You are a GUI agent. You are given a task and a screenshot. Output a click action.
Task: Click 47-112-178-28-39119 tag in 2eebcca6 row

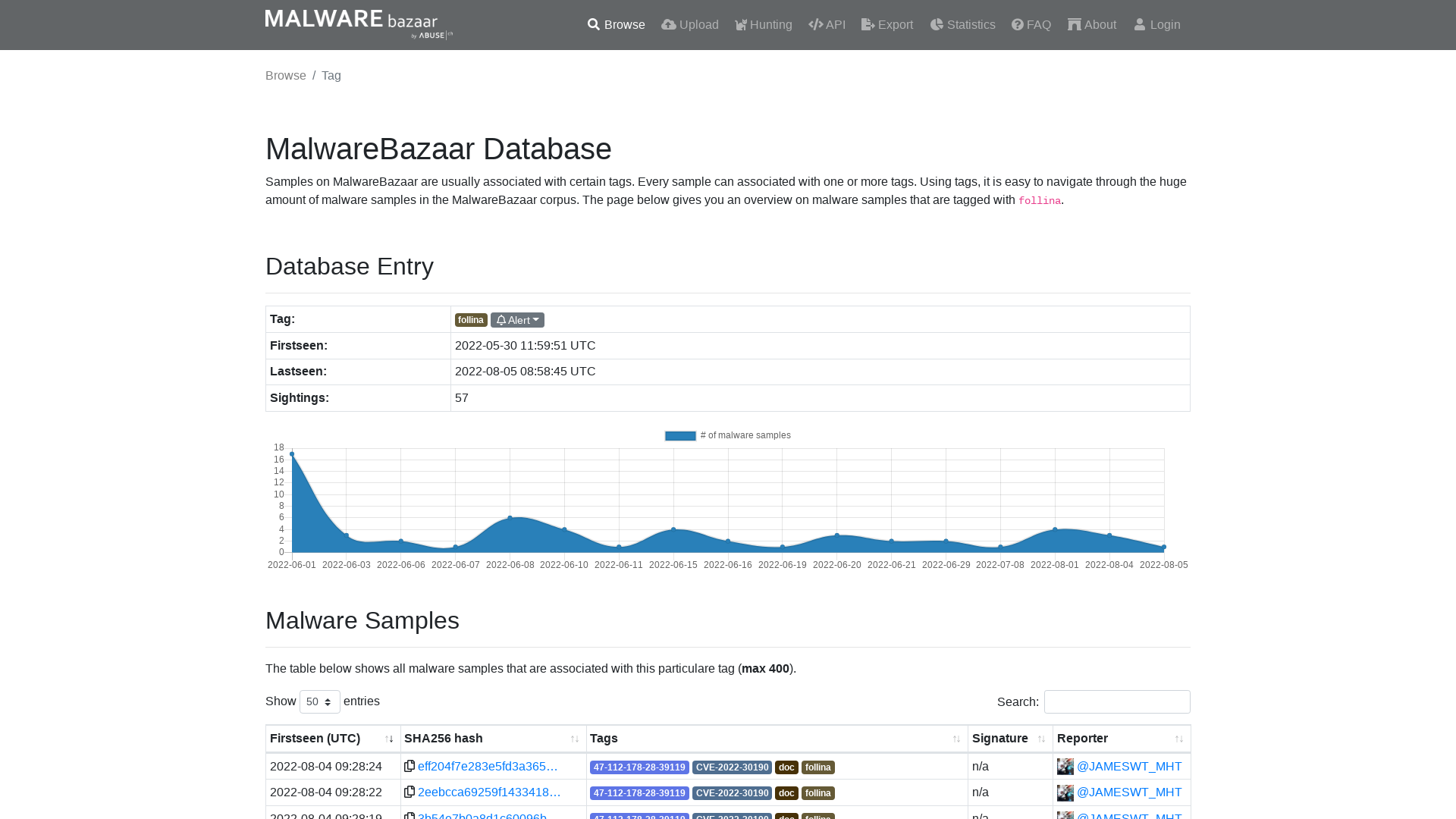pyautogui.click(x=639, y=793)
